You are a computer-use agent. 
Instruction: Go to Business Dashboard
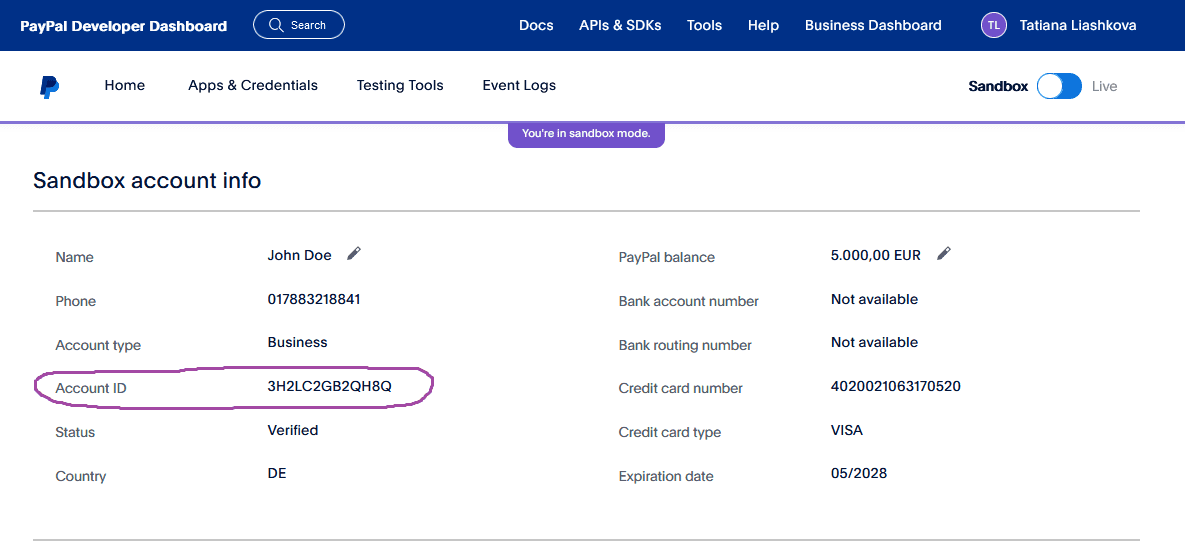click(x=873, y=26)
